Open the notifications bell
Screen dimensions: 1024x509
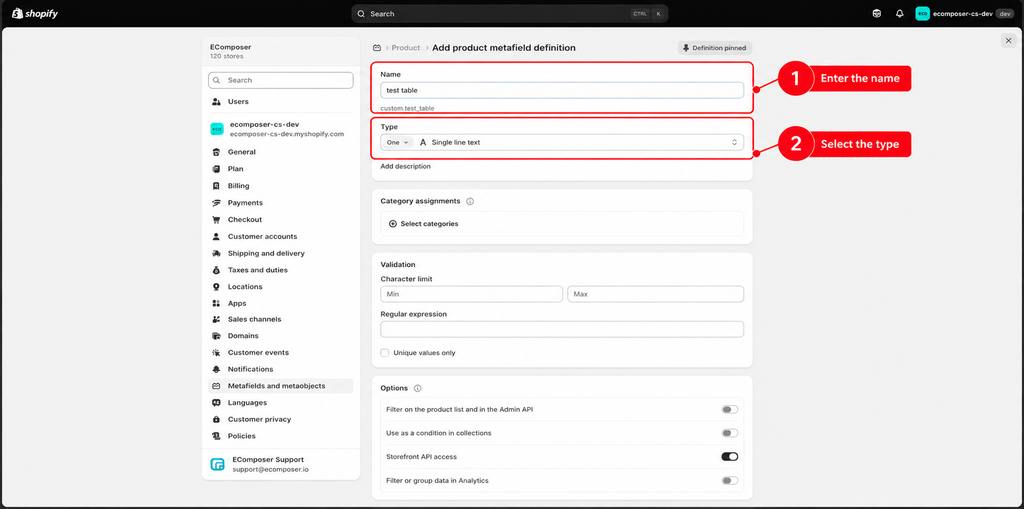coord(899,13)
